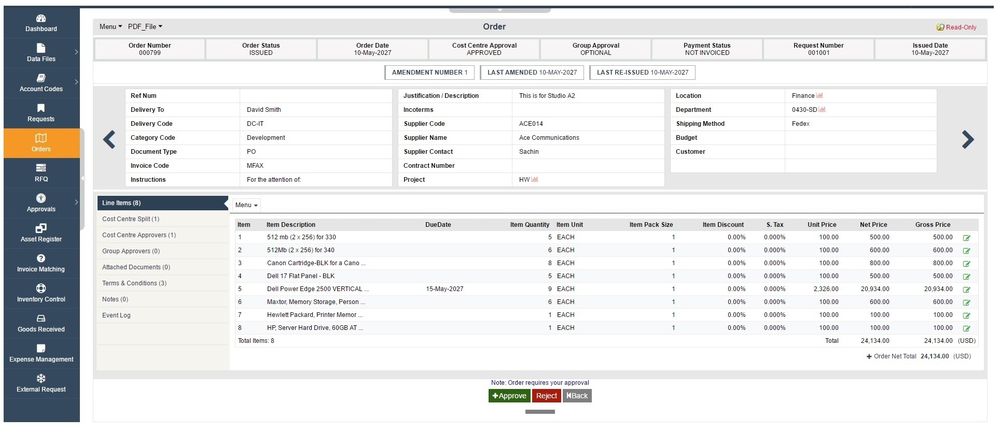1000x433 pixels.
Task: Open the Event Log tab
Action: tap(117, 315)
